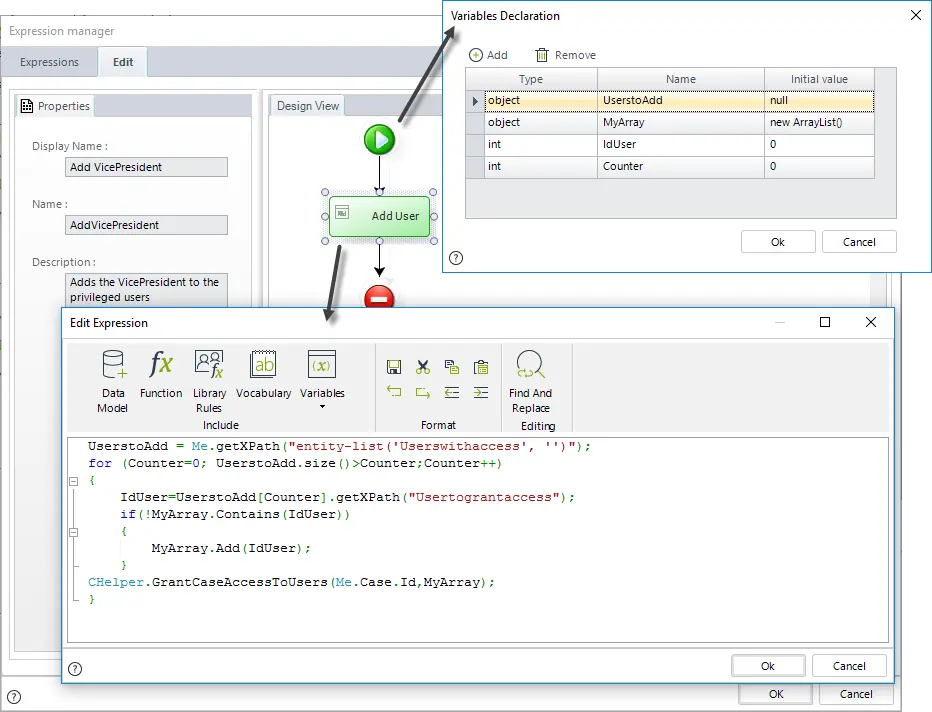The image size is (932, 712).
Task: Switch to the Expressions tab
Action: (x=49, y=62)
